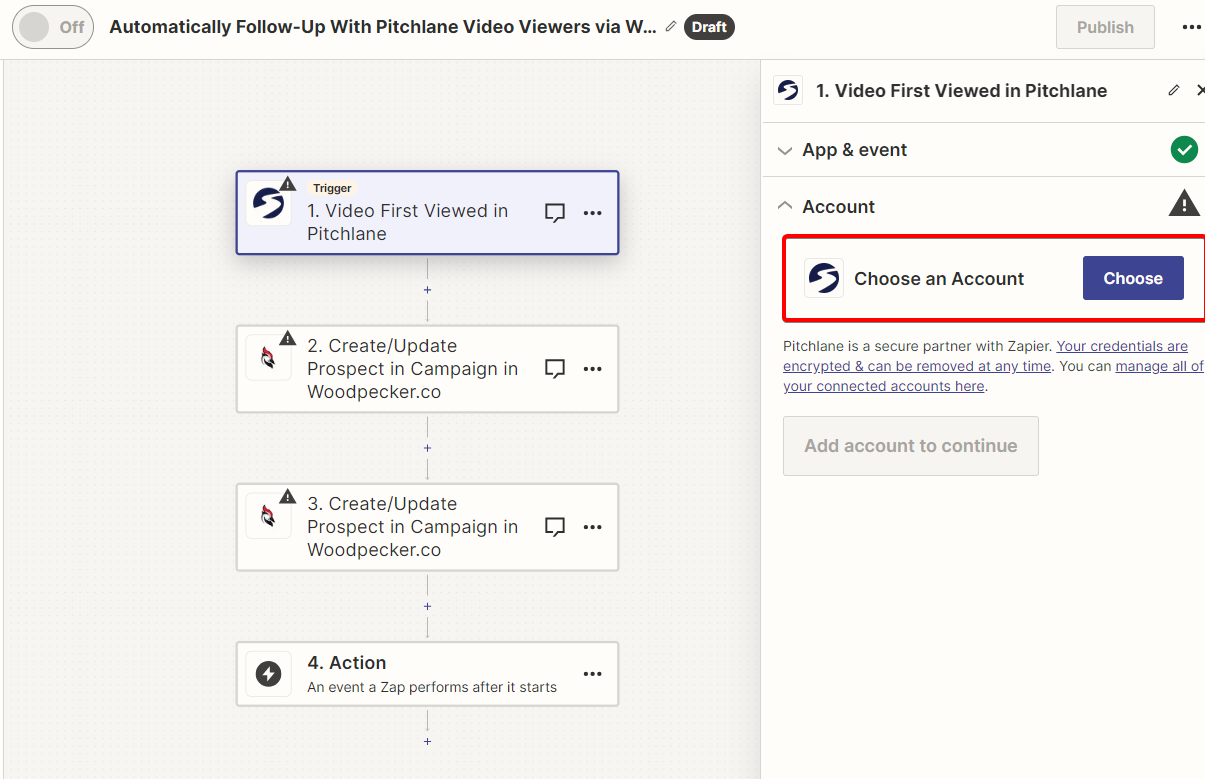The width and height of the screenshot is (1205, 779).
Task: Open 'manage all of your connected accounts' link
Action: point(993,376)
